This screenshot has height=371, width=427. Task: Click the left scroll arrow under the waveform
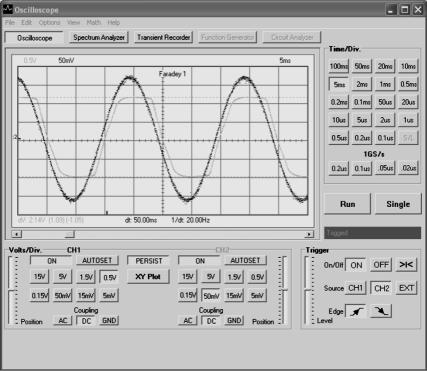(17, 234)
